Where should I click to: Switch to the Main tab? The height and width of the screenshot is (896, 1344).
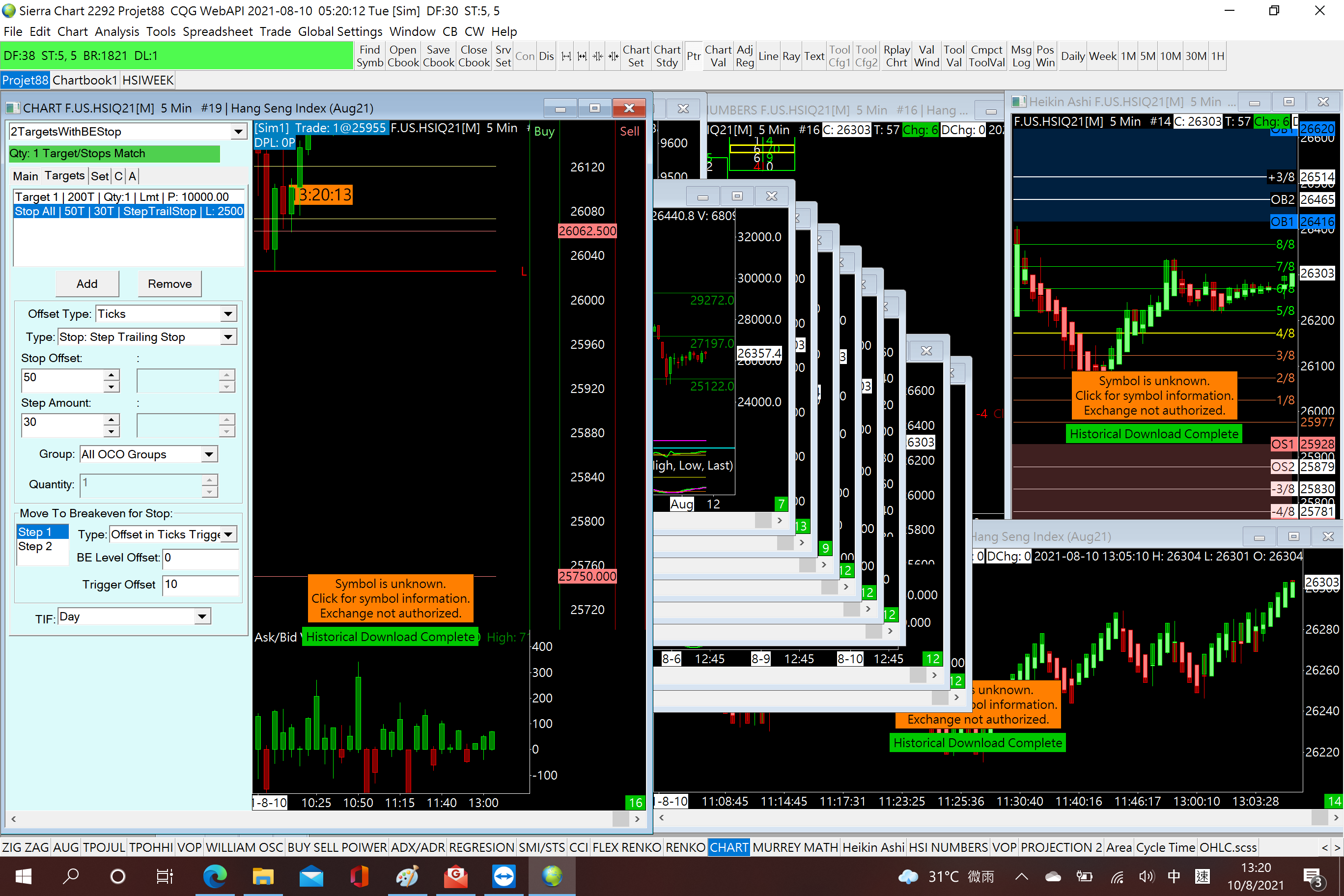[x=26, y=176]
